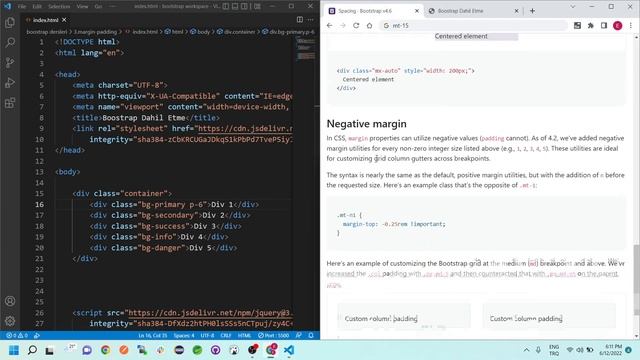This screenshot has width=640, height=360.
Task: Click the browser page vertical scrollbar thumb
Action: pos(636,269)
